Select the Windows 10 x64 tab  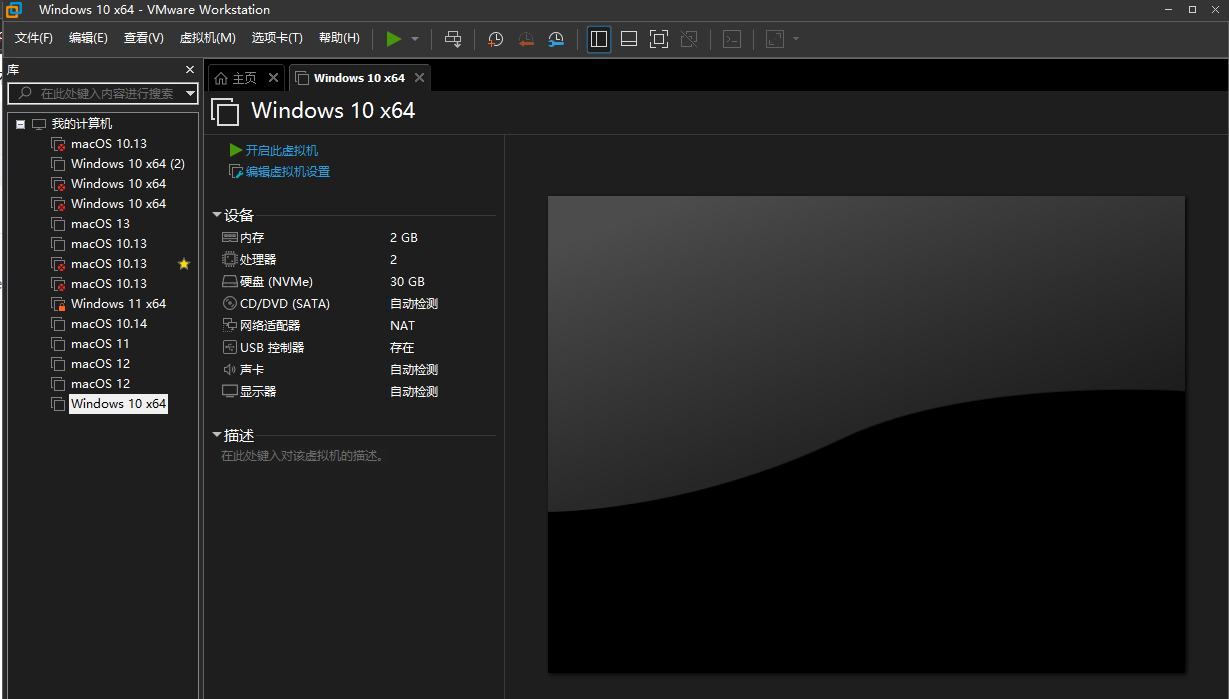pos(359,78)
